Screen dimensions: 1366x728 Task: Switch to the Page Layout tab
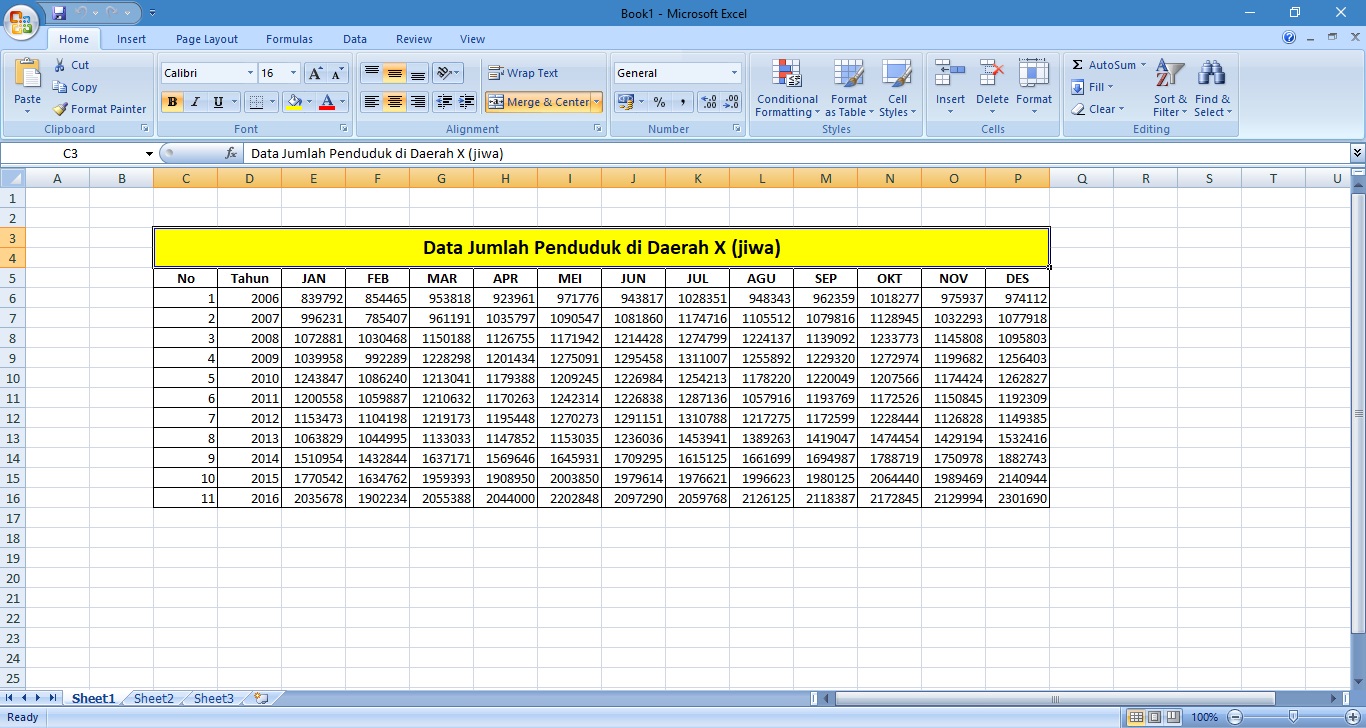[207, 39]
